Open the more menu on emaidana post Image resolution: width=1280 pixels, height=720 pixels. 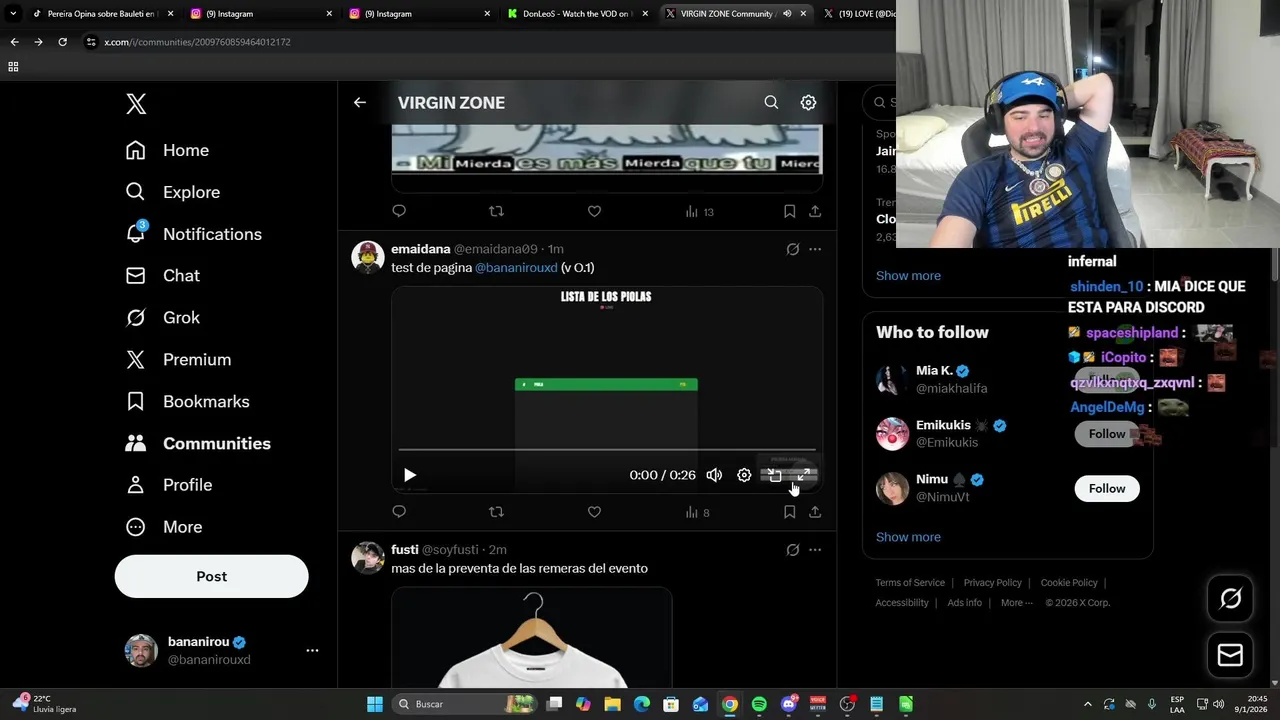pos(815,249)
